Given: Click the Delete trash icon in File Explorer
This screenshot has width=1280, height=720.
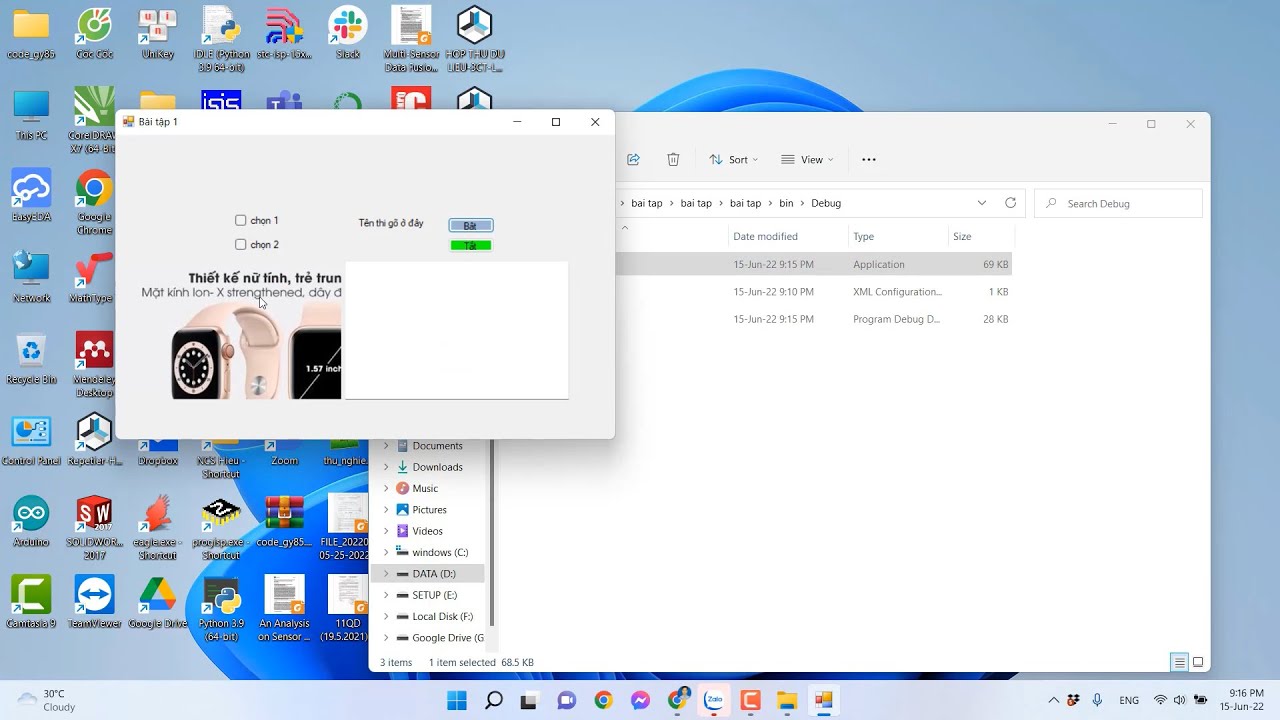Looking at the screenshot, I should [673, 159].
